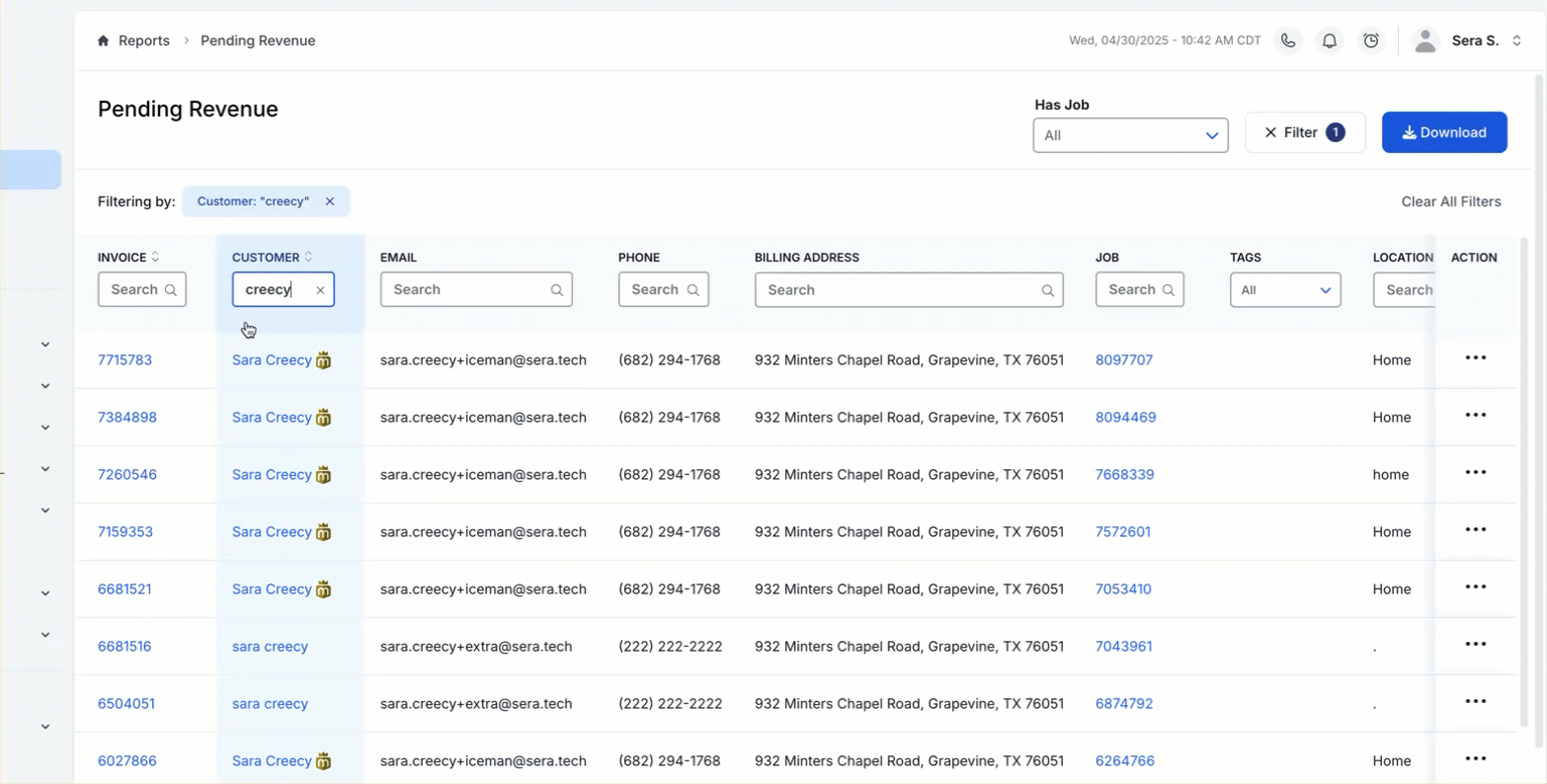1547x784 pixels.
Task: Open job 7572601
Action: tap(1123, 531)
